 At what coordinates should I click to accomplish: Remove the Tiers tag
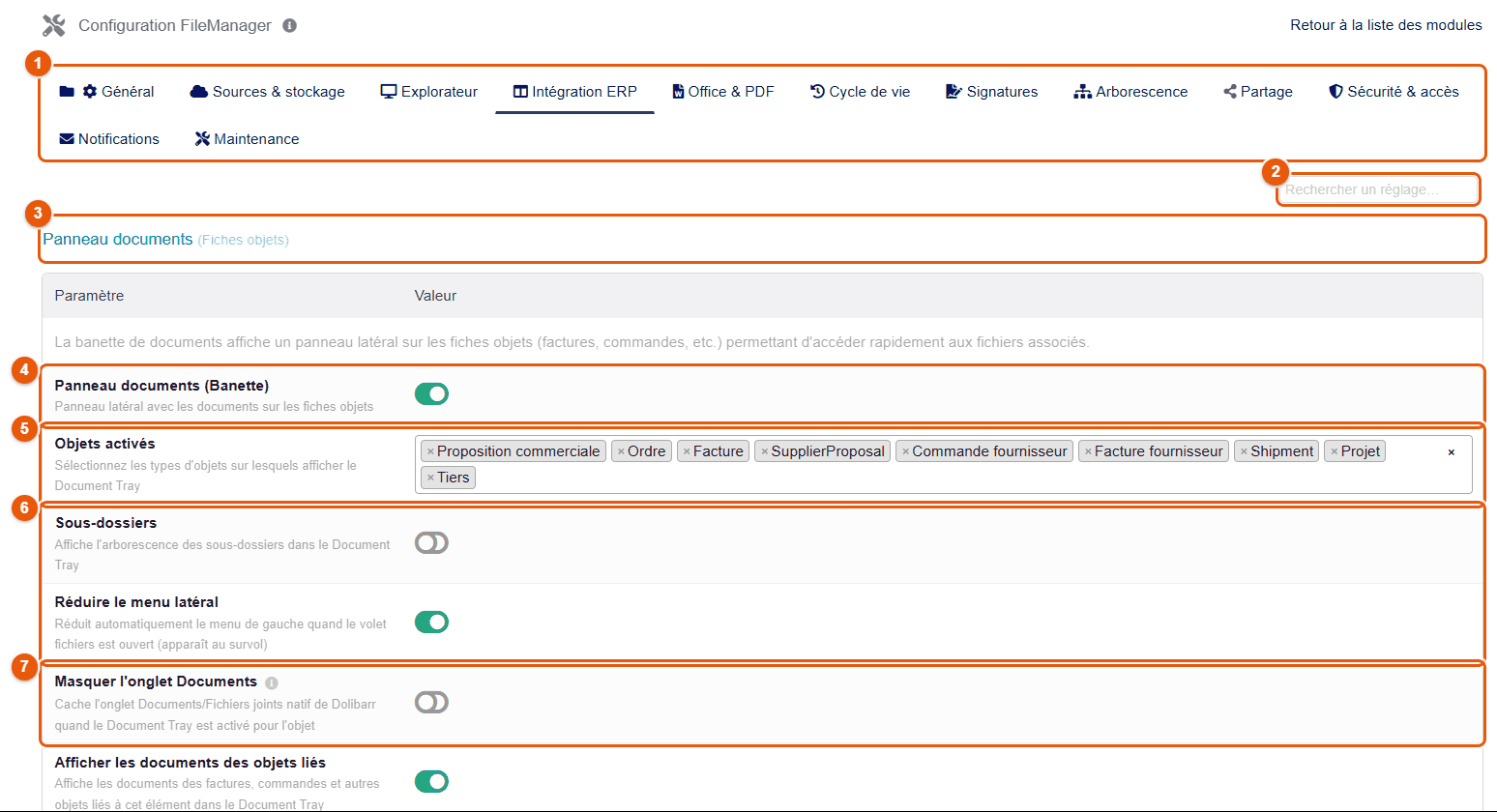click(430, 478)
